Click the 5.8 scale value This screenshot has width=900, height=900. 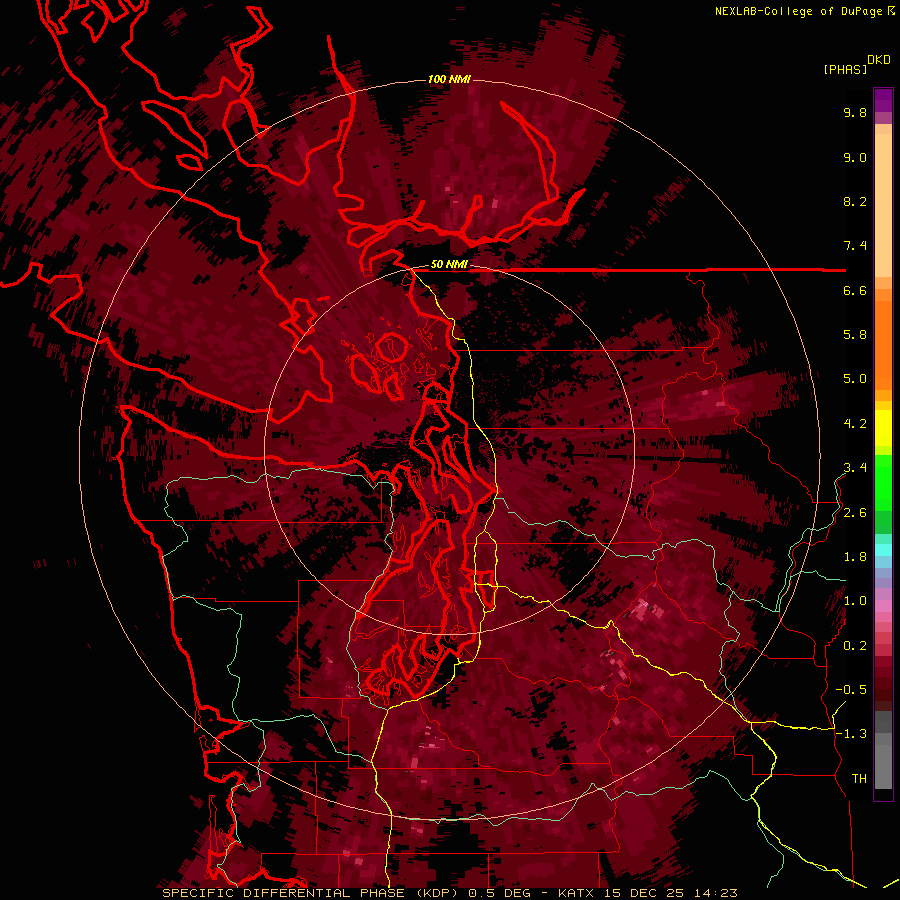(855, 335)
